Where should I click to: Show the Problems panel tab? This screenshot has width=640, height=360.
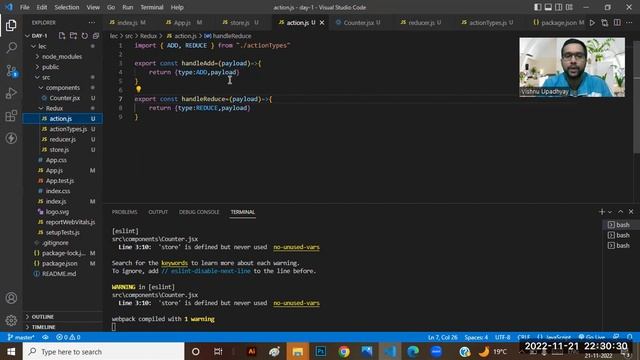click(124, 212)
